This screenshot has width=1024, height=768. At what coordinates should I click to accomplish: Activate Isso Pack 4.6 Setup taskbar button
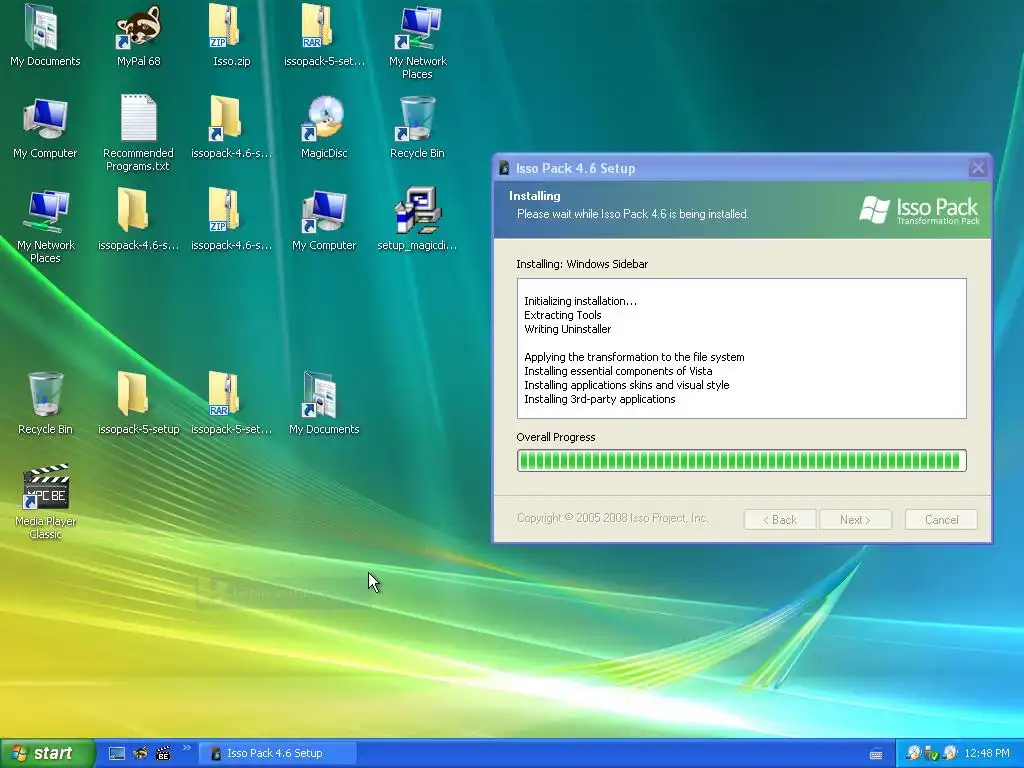pos(278,754)
